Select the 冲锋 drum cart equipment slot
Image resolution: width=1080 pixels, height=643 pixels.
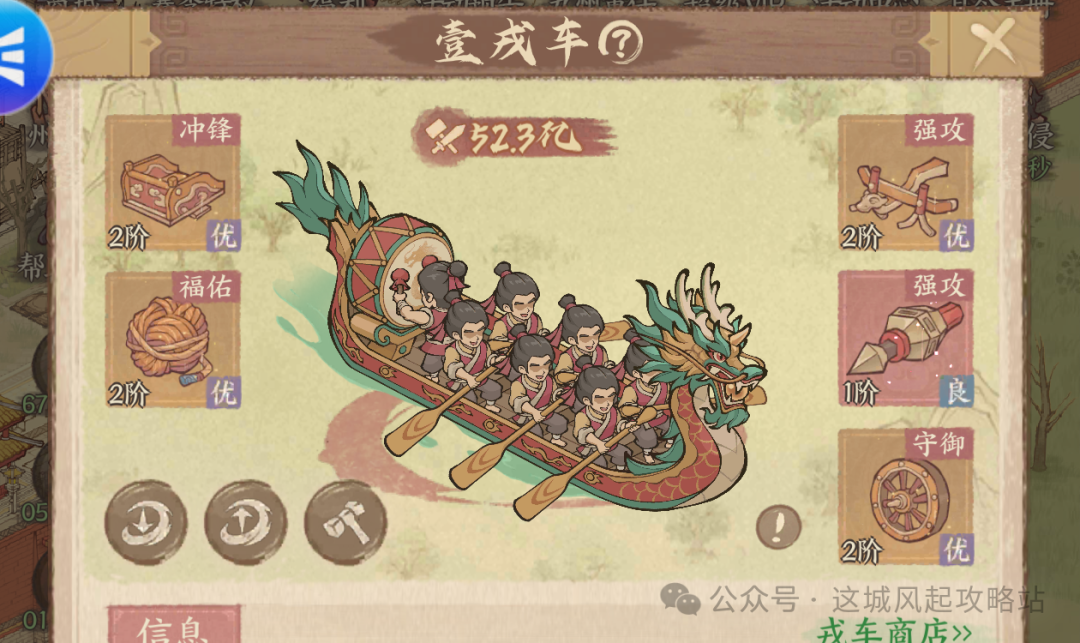pos(172,182)
